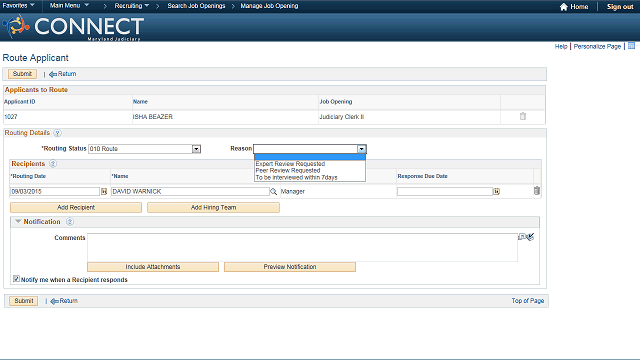Viewport: 640px width, 360px height.
Task: Open the Main Menu dropdown
Action: point(69,5)
